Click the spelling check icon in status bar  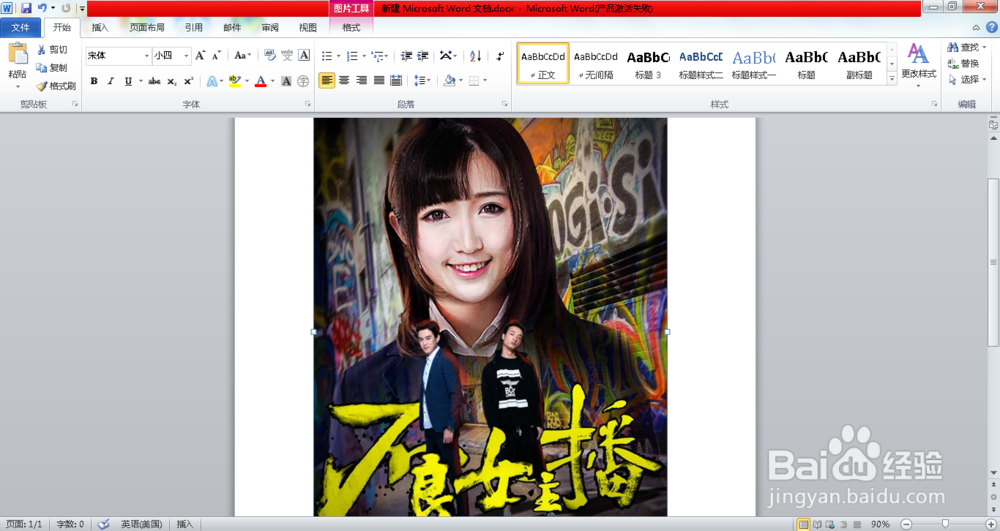click(x=103, y=524)
